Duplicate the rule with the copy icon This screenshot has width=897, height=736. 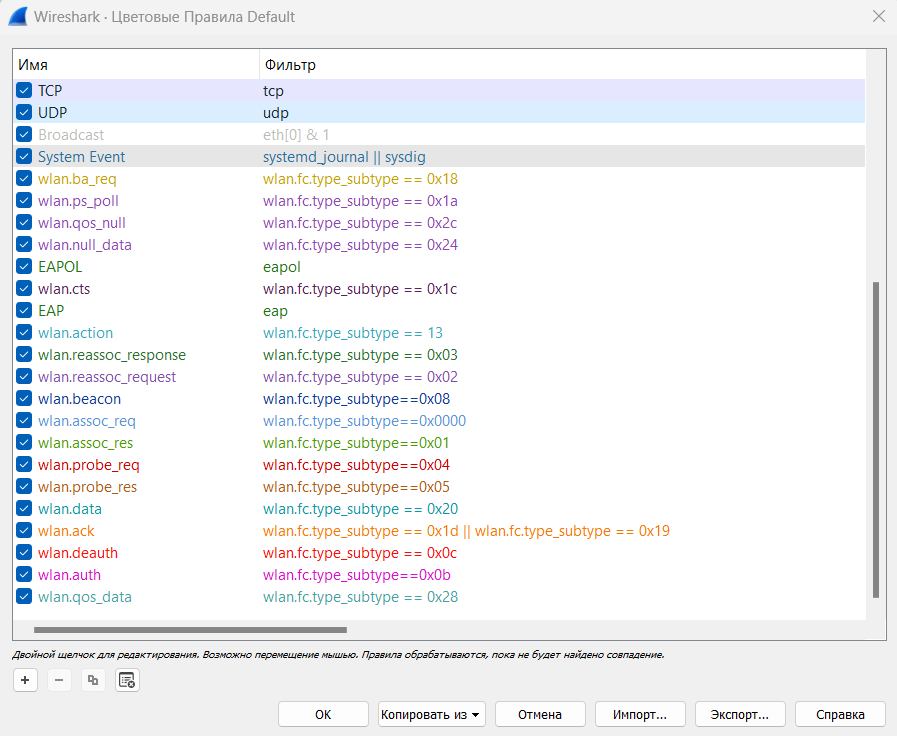[x=93, y=680]
